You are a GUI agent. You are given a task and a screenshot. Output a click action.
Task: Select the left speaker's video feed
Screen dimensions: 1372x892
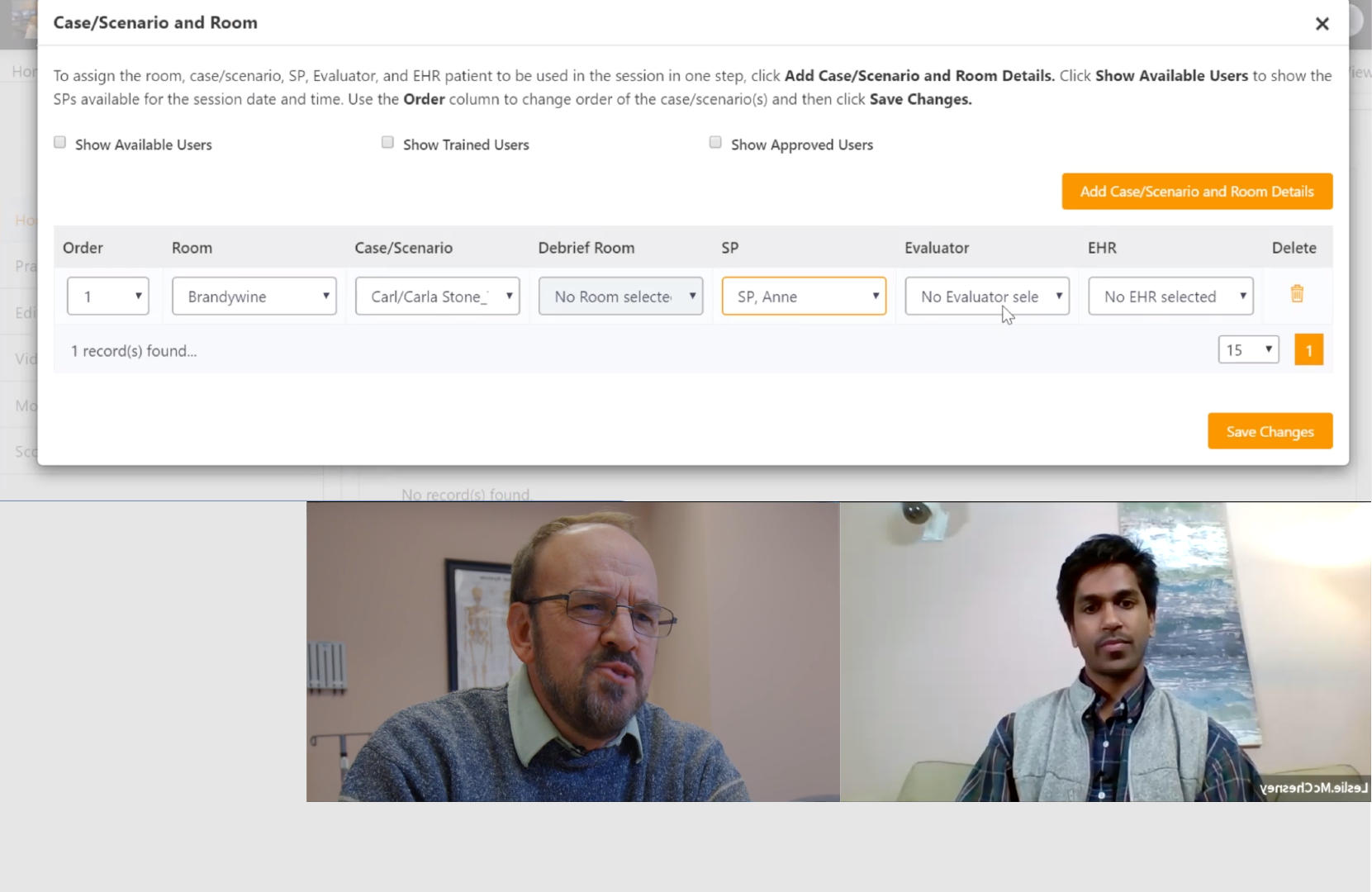coord(572,652)
